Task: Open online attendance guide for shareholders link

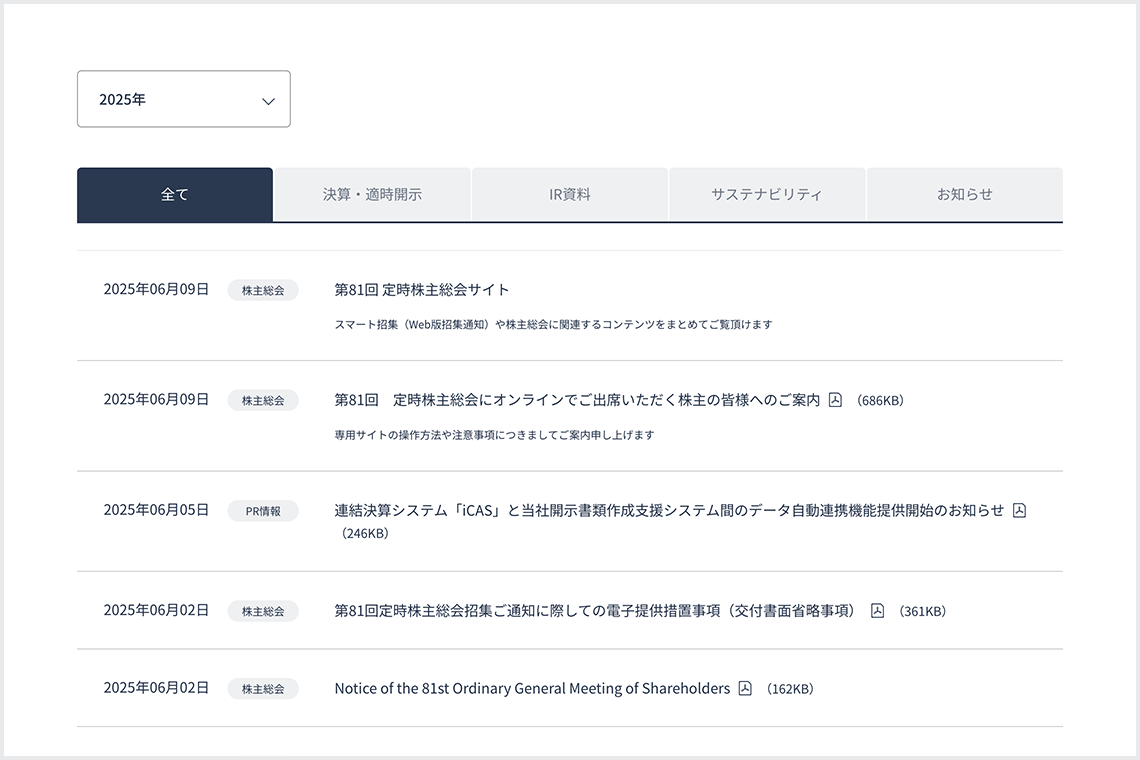Action: click(x=577, y=400)
